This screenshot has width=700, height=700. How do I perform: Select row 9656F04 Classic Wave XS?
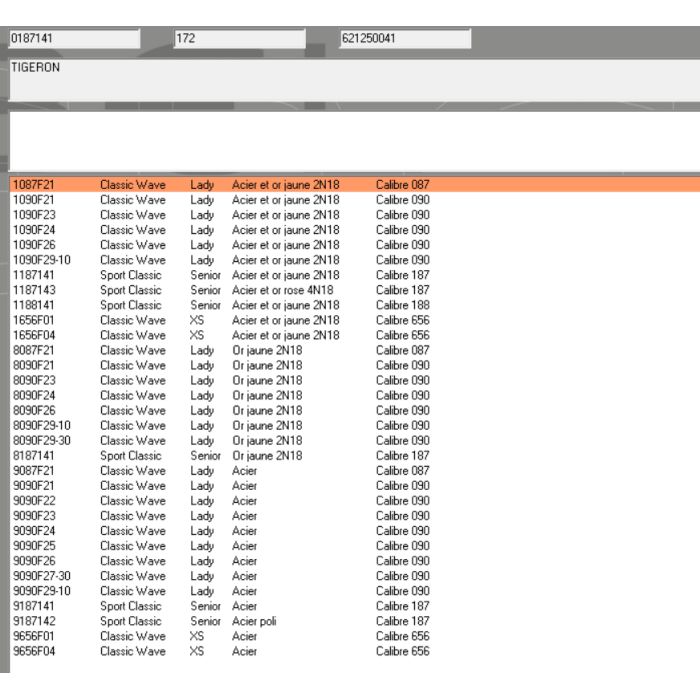pos(354,651)
